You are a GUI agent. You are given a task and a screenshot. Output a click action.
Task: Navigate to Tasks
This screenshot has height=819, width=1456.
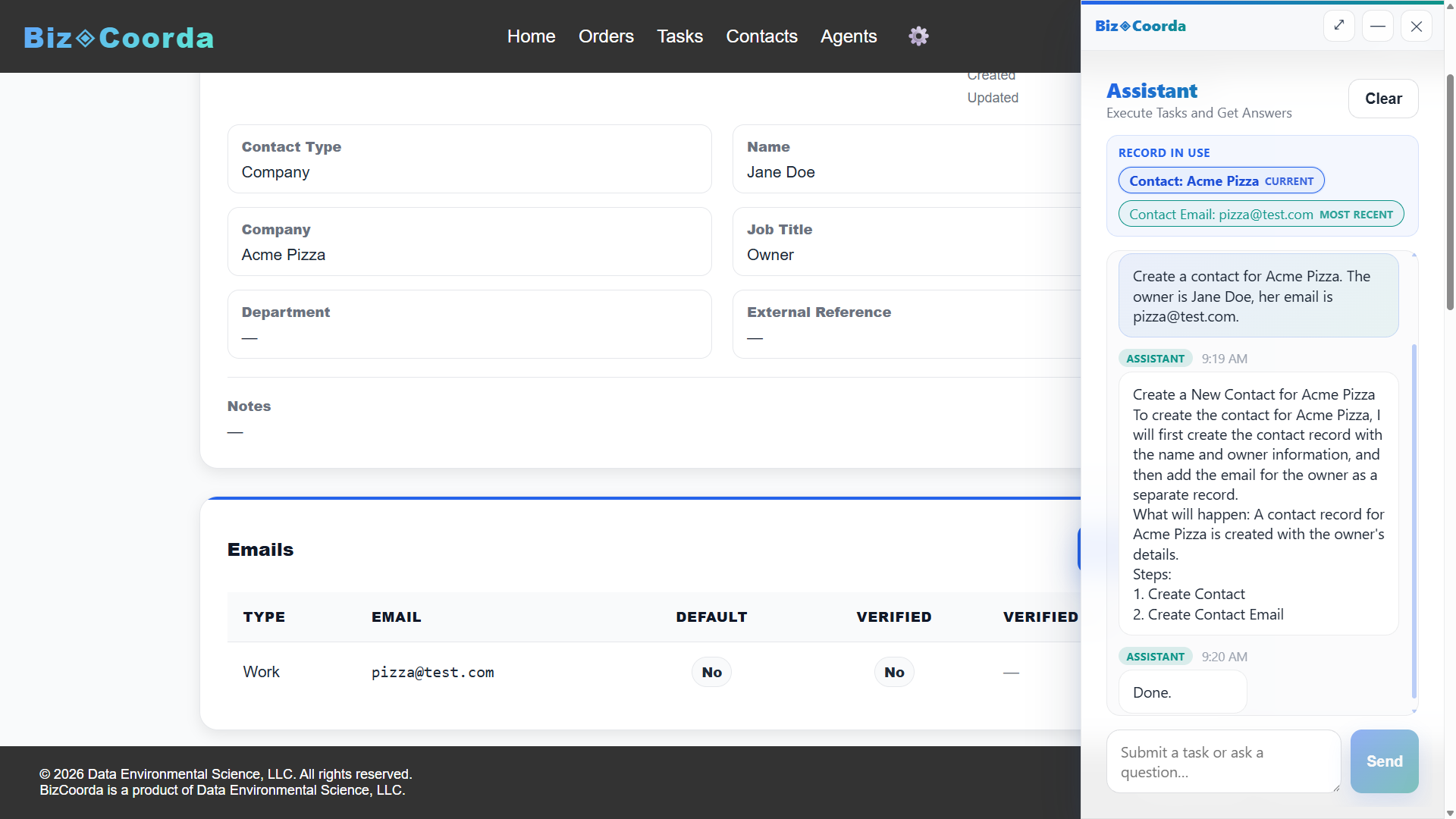(x=679, y=36)
